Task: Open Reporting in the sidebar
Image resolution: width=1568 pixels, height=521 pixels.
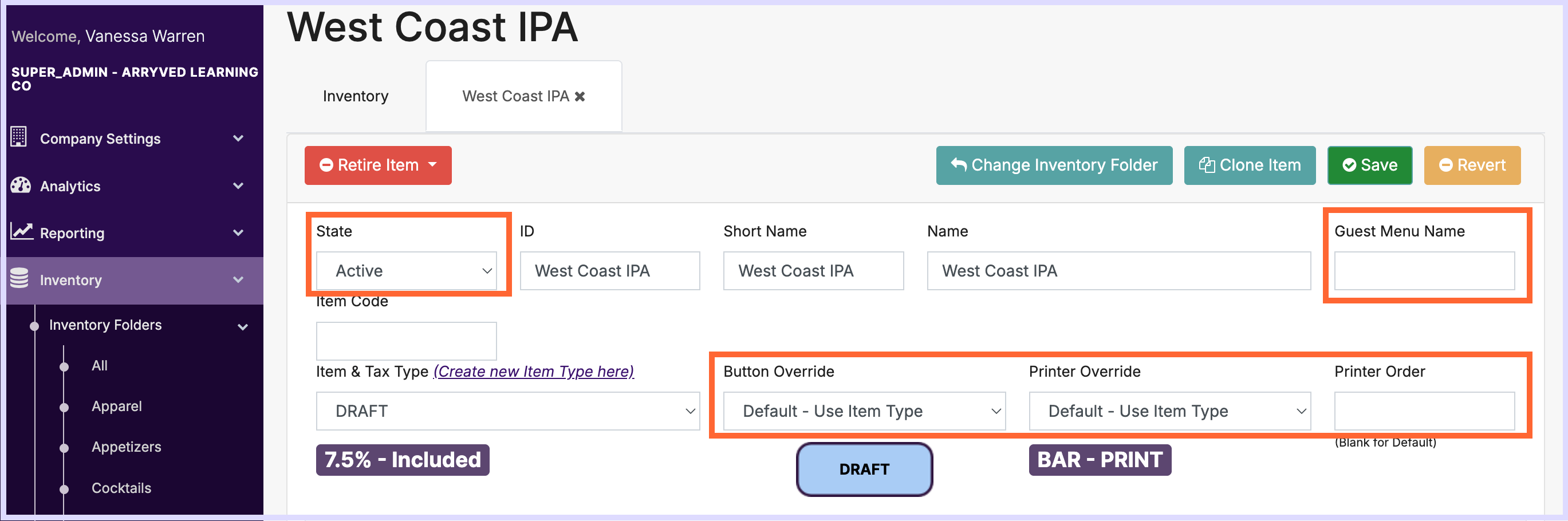Action: (x=72, y=233)
